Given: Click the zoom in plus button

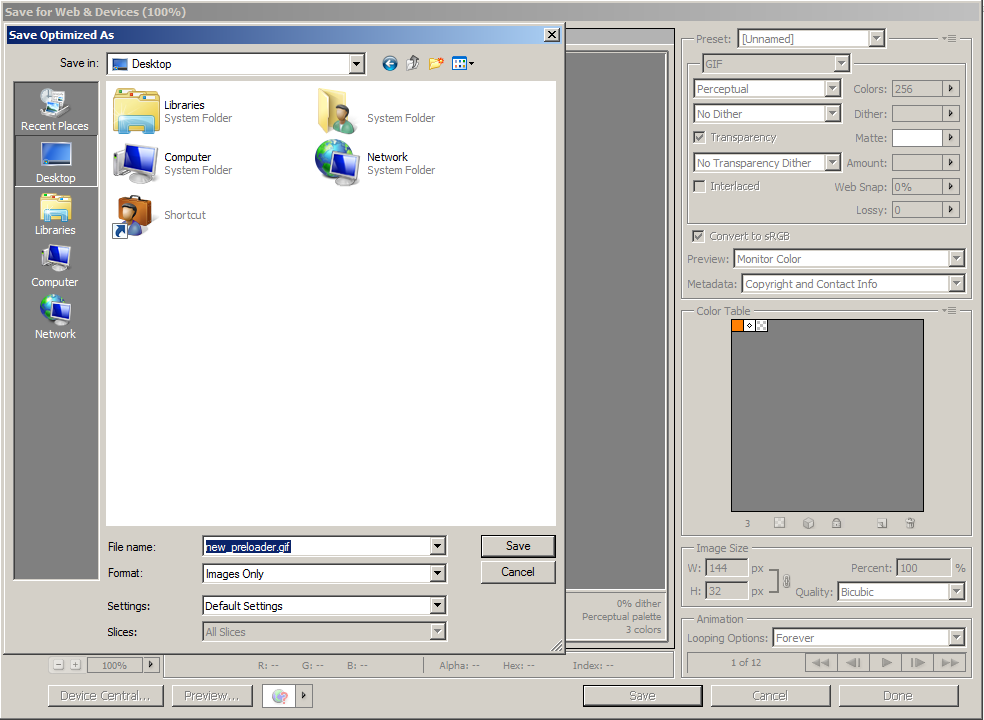Looking at the screenshot, I should tap(75, 664).
